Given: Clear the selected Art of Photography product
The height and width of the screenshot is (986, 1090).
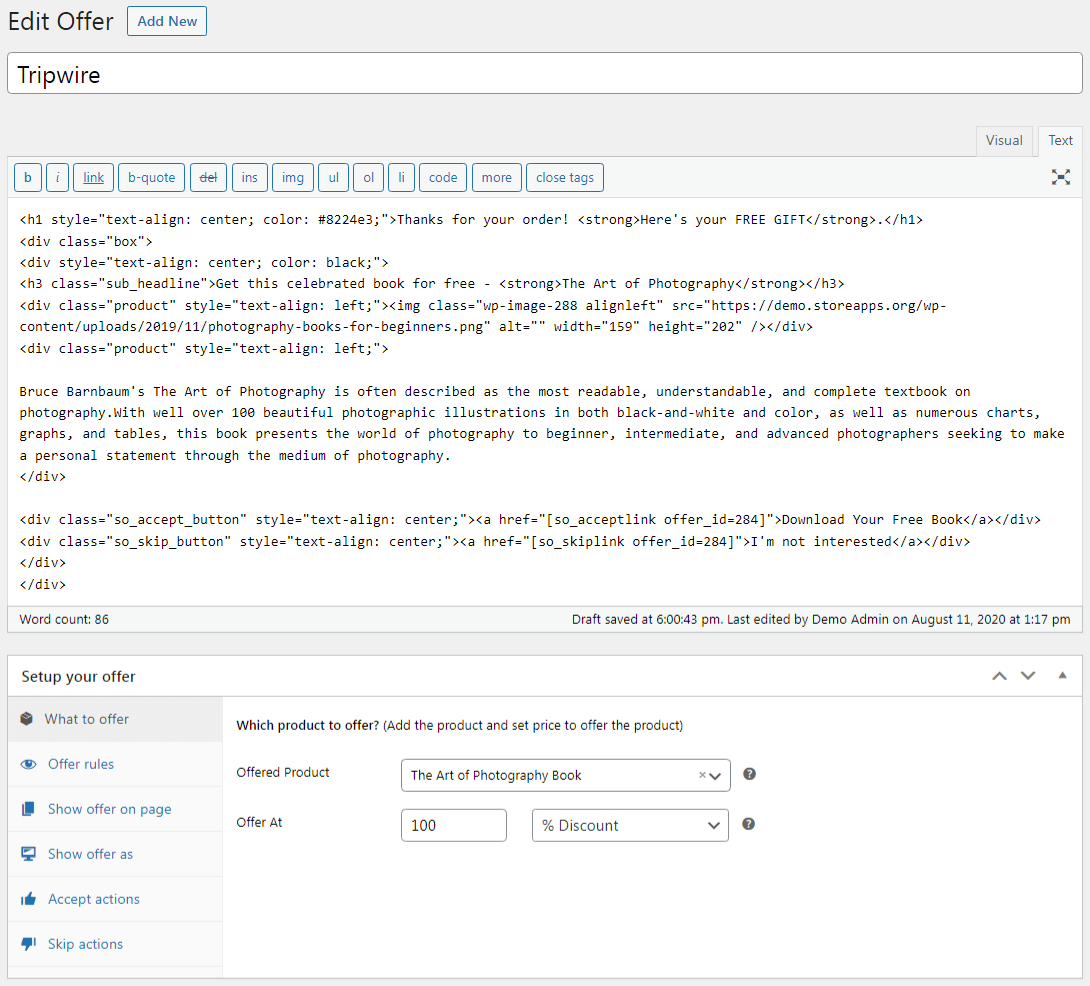Looking at the screenshot, I should (x=702, y=775).
